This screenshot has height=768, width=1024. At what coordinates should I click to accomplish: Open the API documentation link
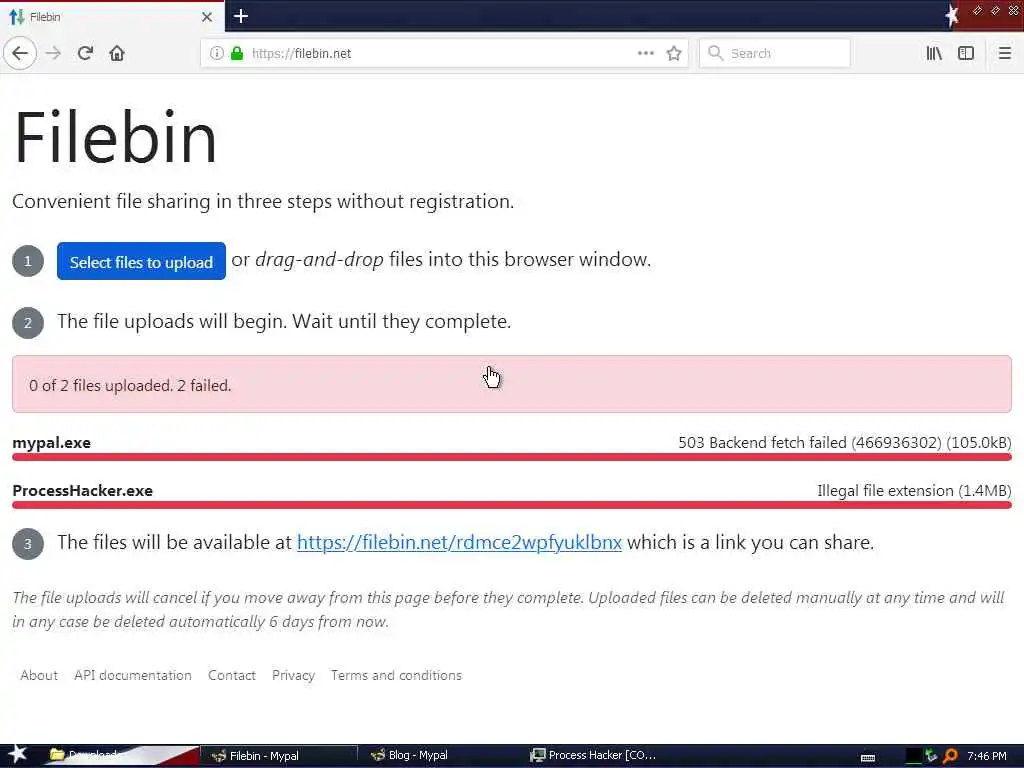pyautogui.click(x=133, y=675)
